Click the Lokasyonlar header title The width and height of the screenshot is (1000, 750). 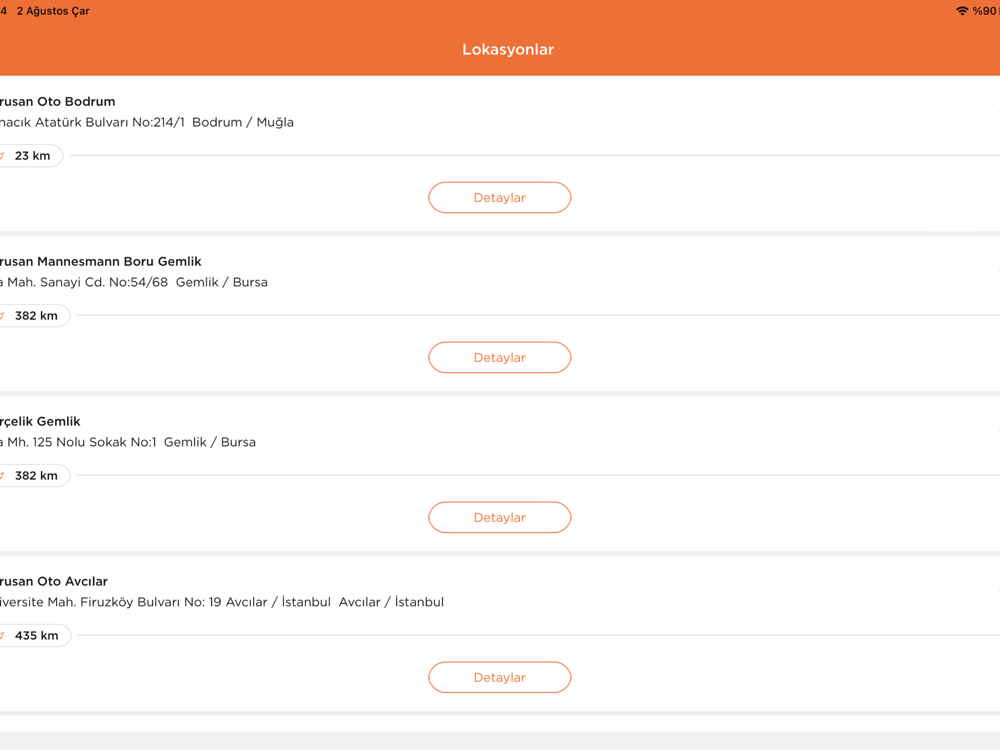(508, 50)
